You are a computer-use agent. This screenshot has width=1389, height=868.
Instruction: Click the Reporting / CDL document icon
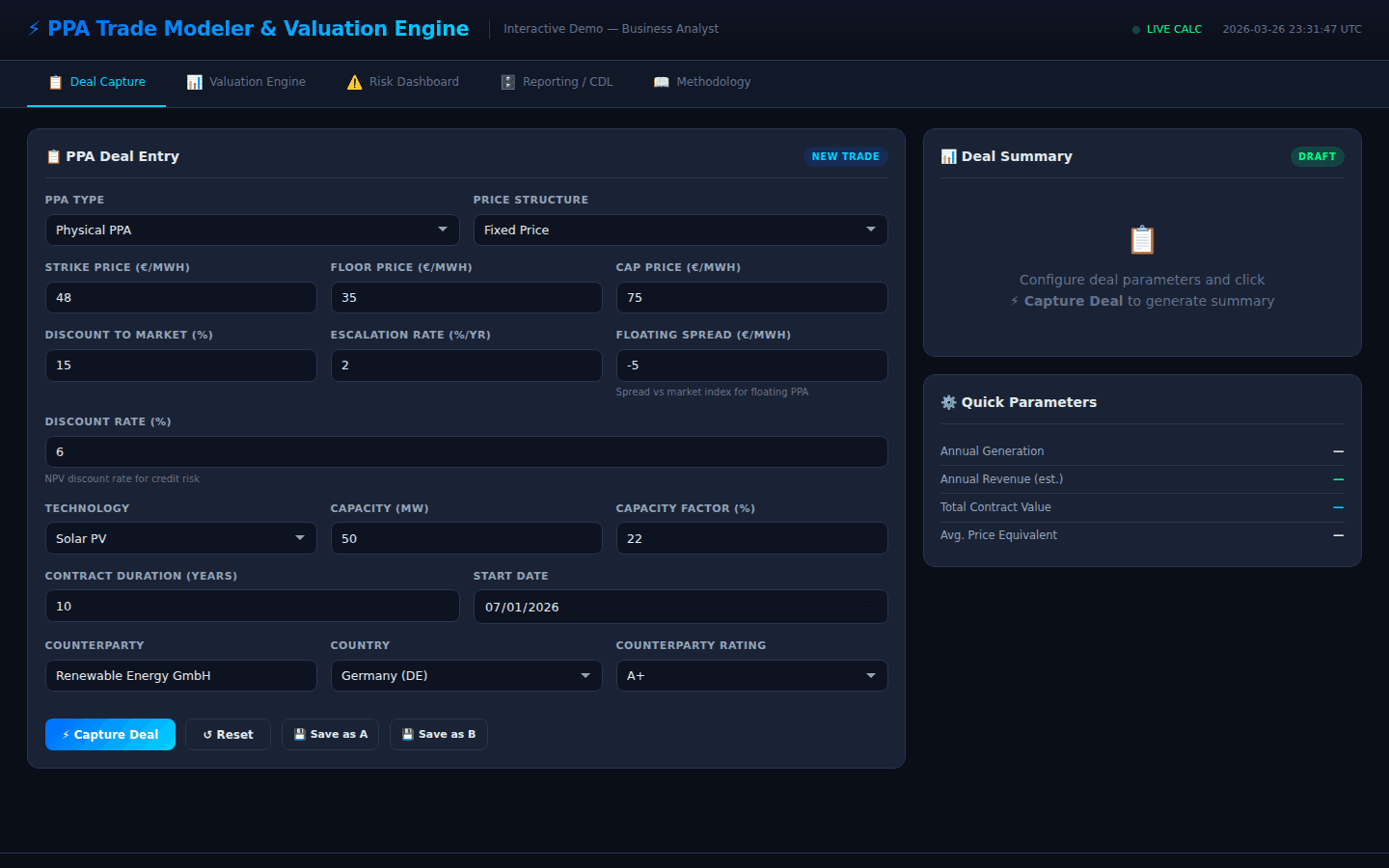507,81
